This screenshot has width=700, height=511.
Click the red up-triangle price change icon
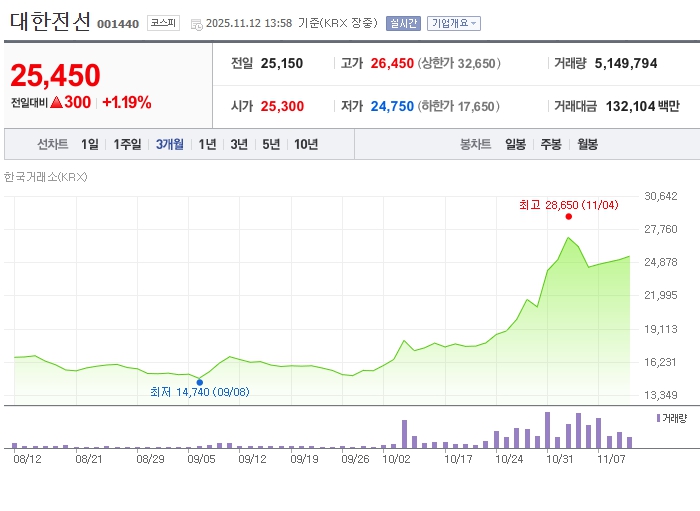[55, 102]
